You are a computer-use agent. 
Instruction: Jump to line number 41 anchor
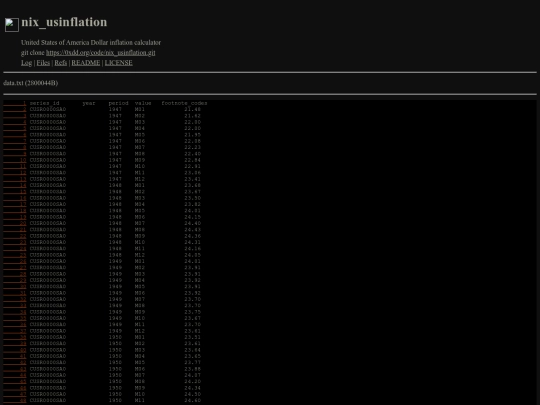tap(15, 356)
